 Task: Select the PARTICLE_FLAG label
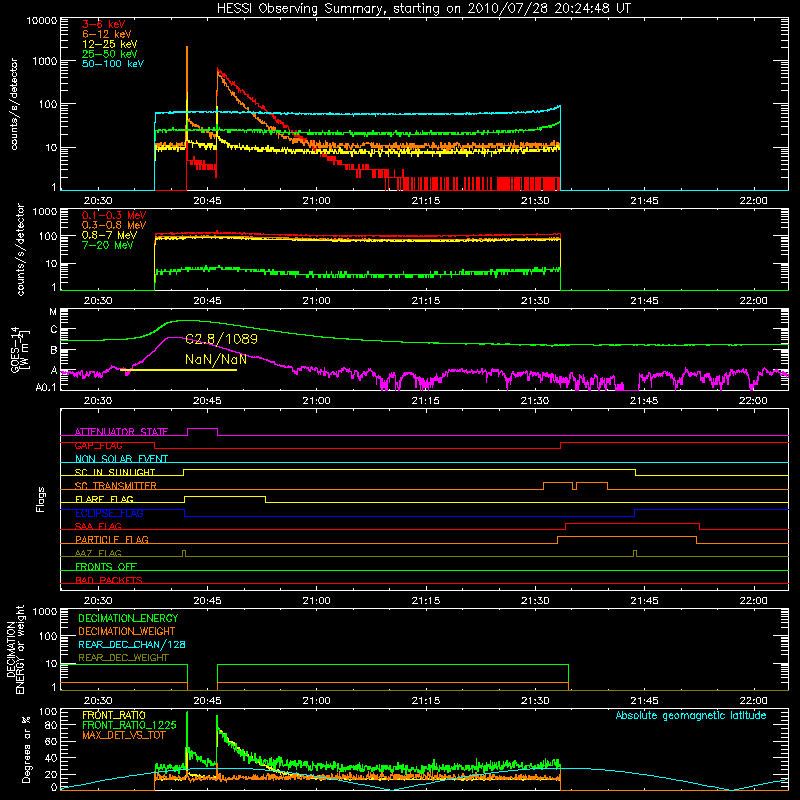(x=112, y=539)
